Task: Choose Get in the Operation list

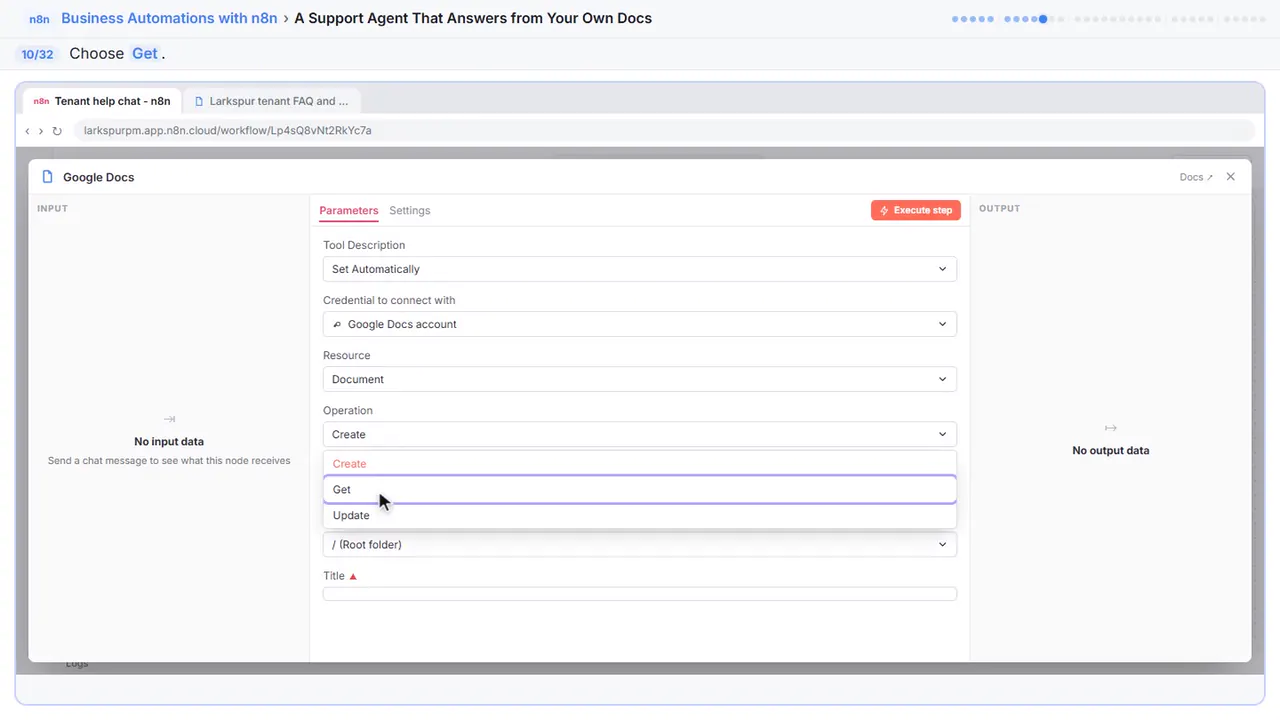Action: 640,489
